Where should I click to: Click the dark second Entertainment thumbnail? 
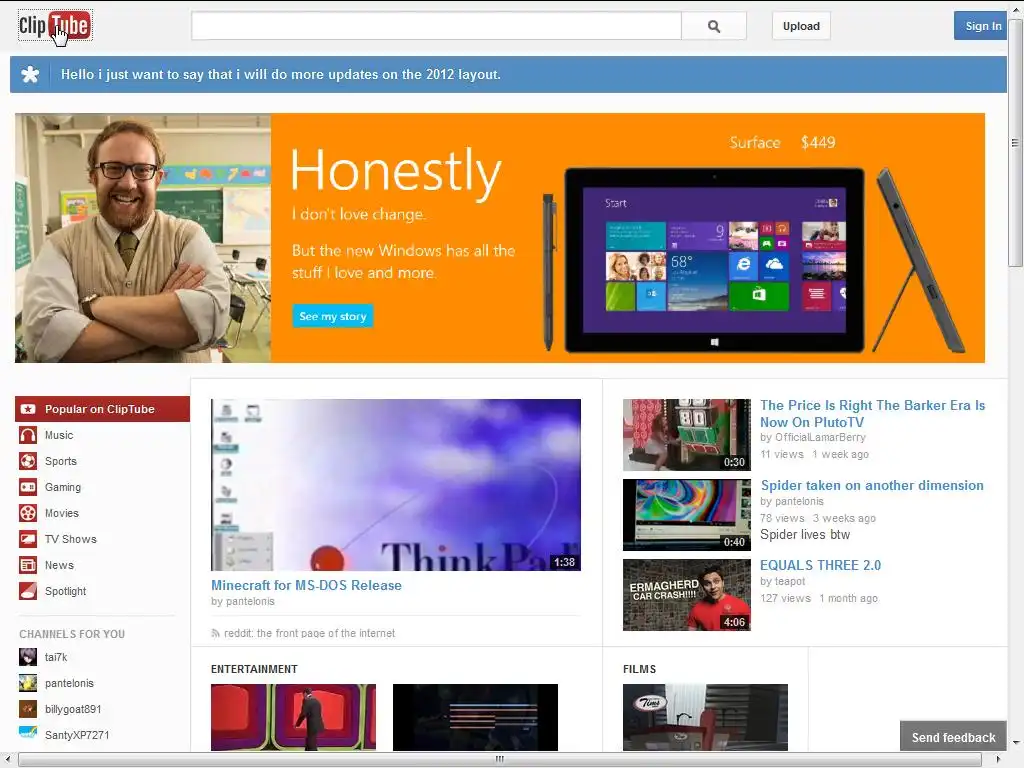pyautogui.click(x=475, y=717)
